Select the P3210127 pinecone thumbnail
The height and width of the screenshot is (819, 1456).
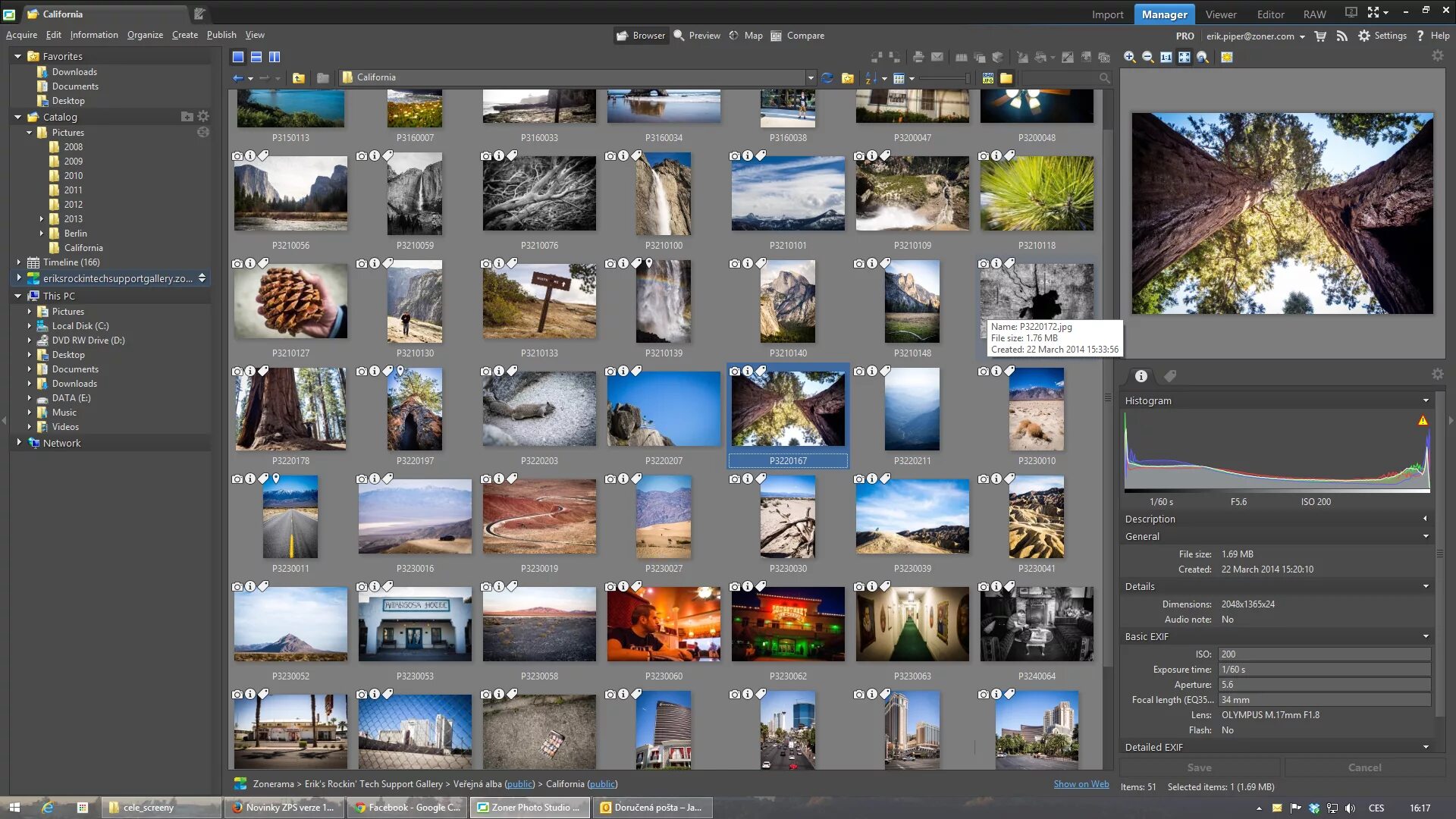290,302
